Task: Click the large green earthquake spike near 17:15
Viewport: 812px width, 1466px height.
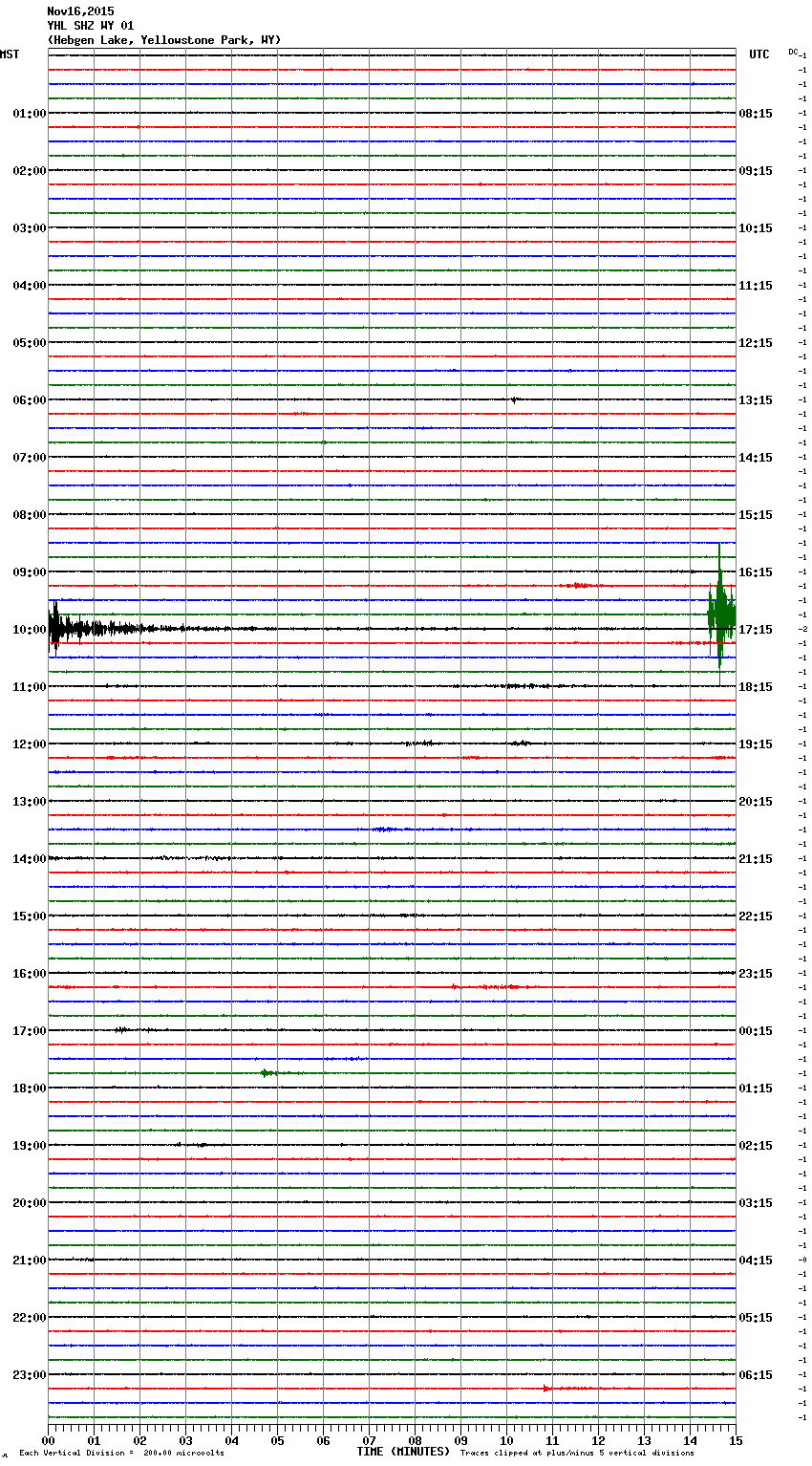Action: pos(721,613)
